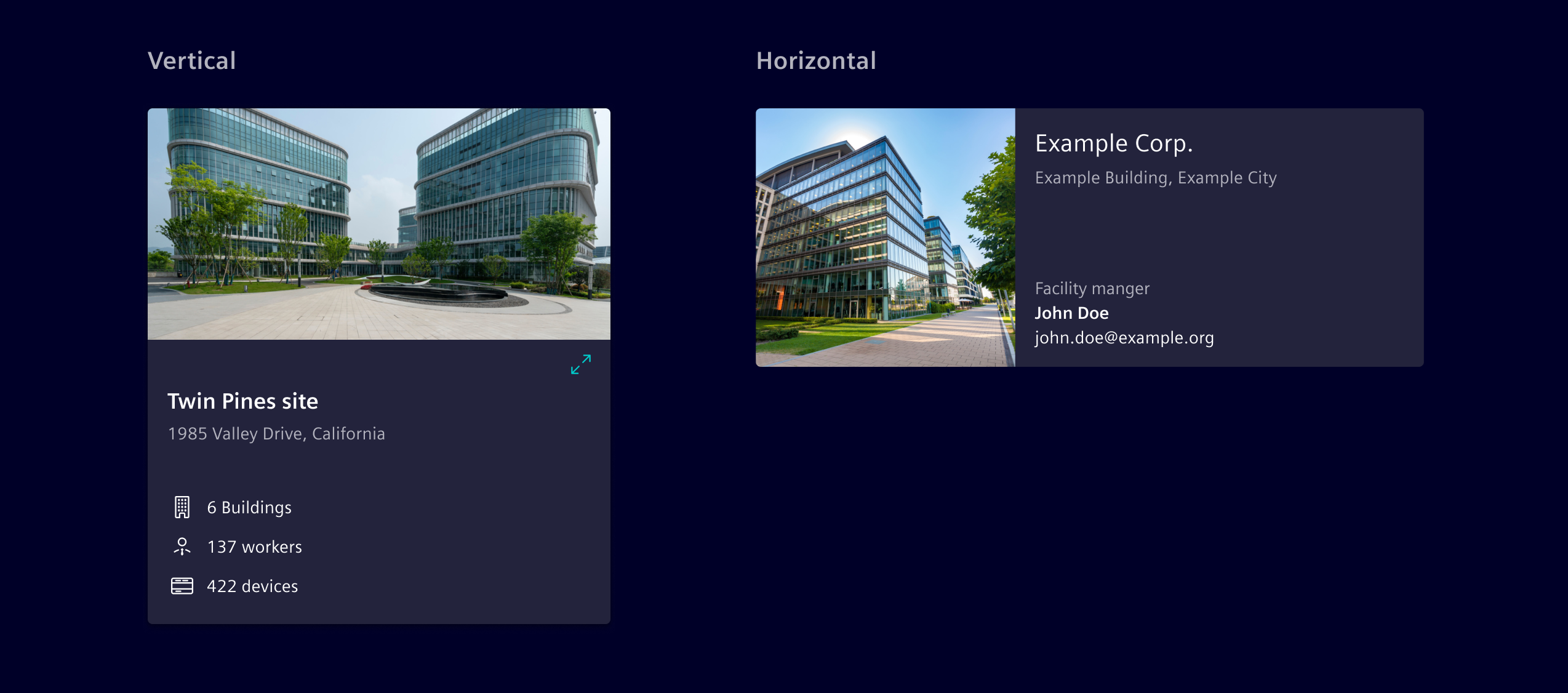Click the Facility manger label
The image size is (1568, 693).
tap(1092, 289)
